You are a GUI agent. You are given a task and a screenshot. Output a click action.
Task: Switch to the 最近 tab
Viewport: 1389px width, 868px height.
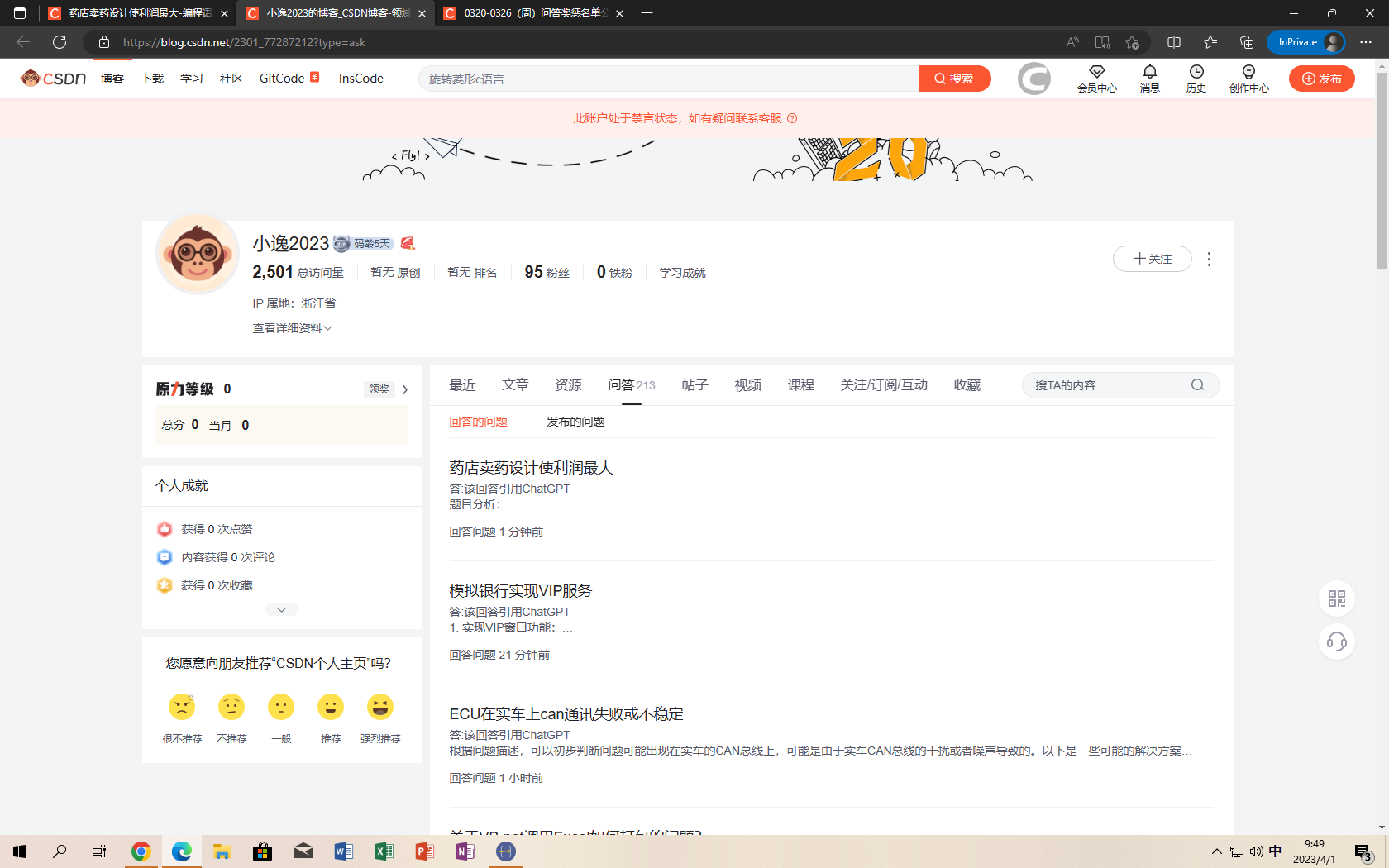pyautogui.click(x=462, y=385)
